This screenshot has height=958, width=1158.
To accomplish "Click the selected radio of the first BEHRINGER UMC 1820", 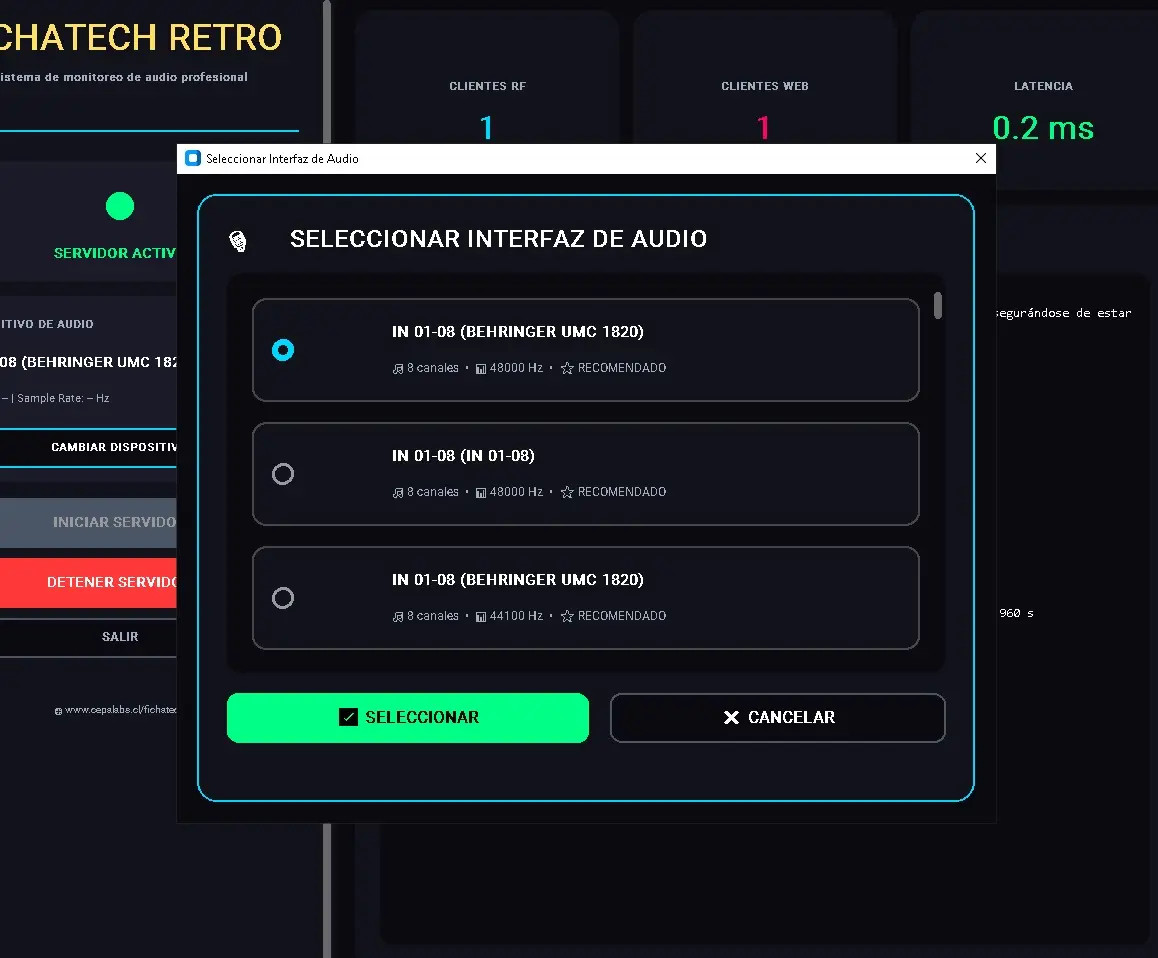I will [x=283, y=350].
